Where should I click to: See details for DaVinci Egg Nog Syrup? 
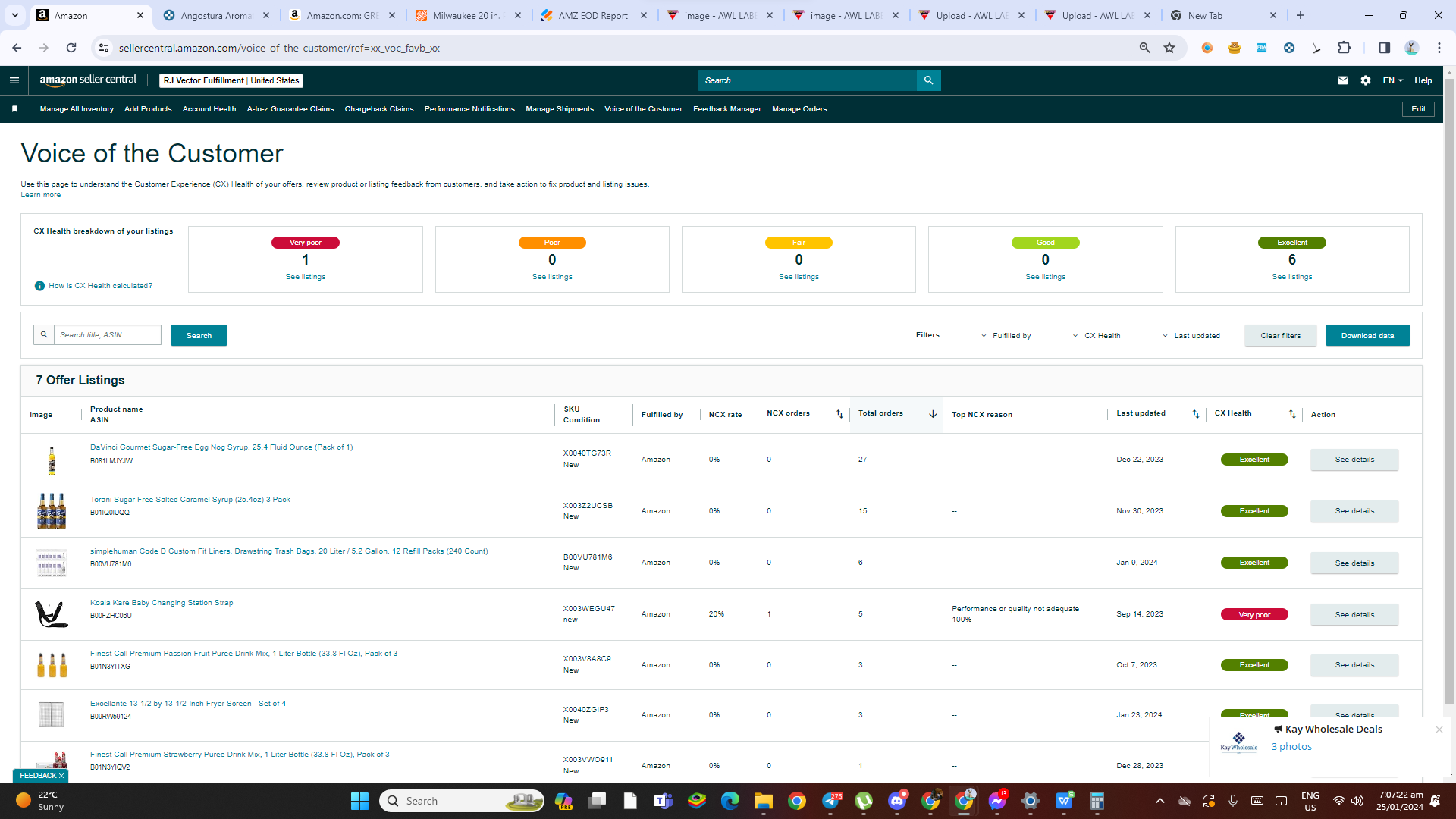pyautogui.click(x=1354, y=460)
